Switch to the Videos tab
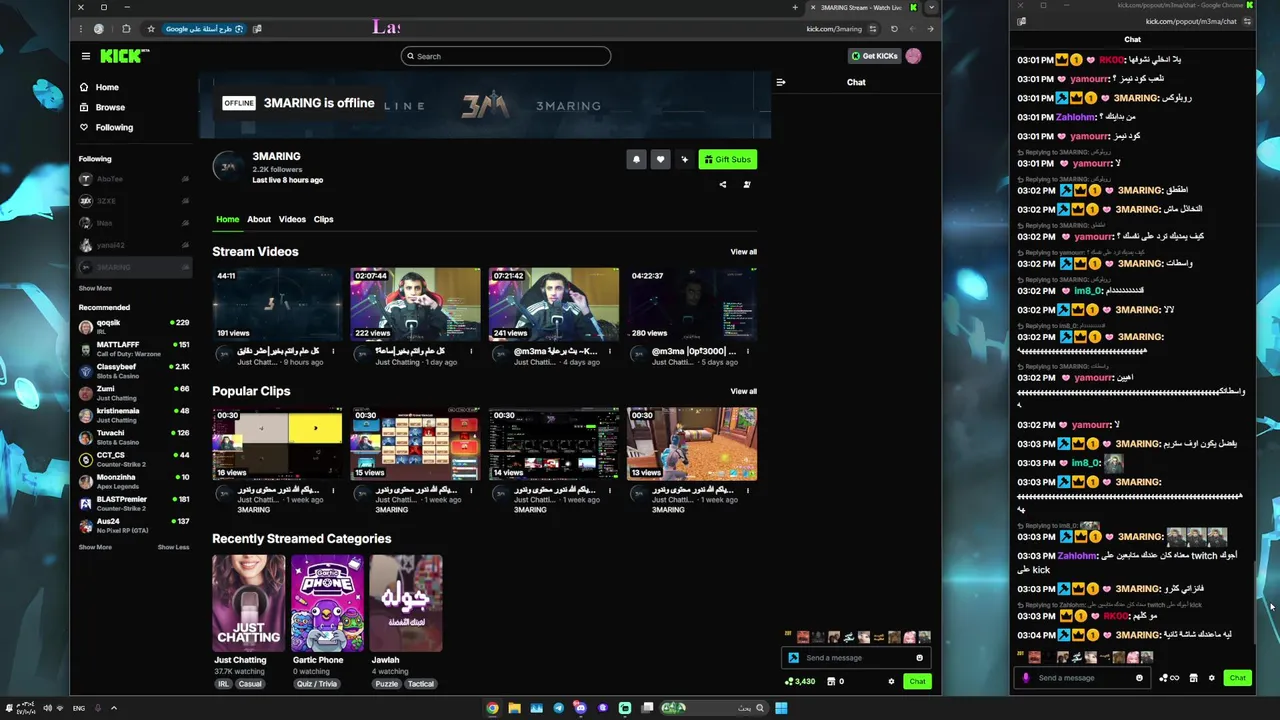The height and width of the screenshot is (720, 1280). pos(292,219)
